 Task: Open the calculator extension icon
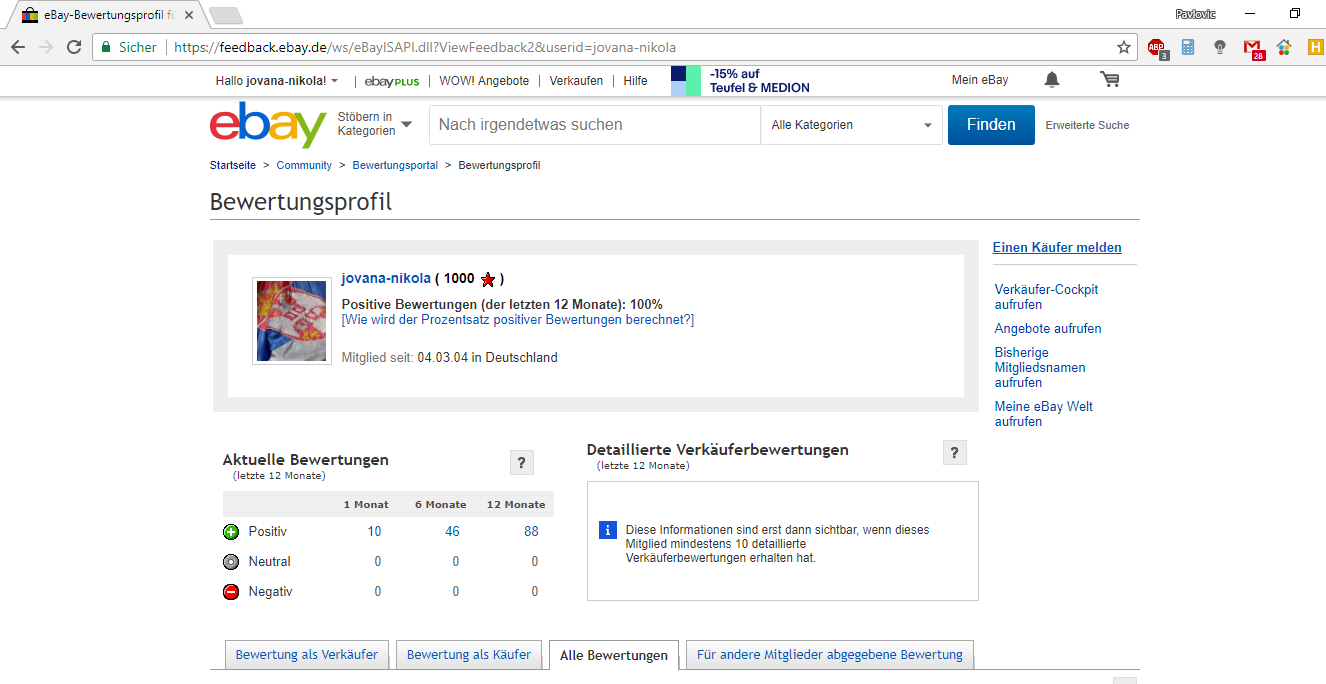(x=1188, y=47)
